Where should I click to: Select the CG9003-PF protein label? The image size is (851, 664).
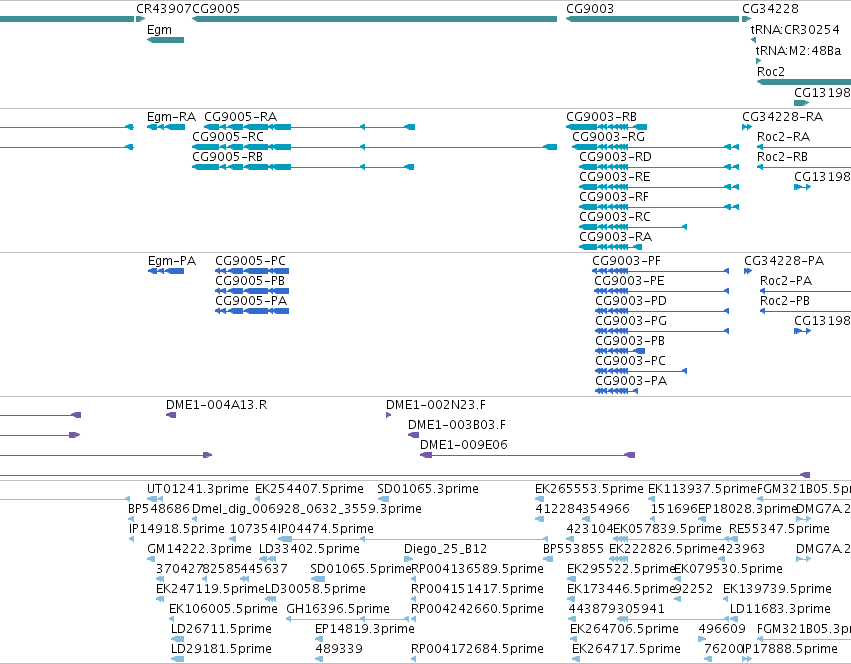pyautogui.click(x=626, y=261)
